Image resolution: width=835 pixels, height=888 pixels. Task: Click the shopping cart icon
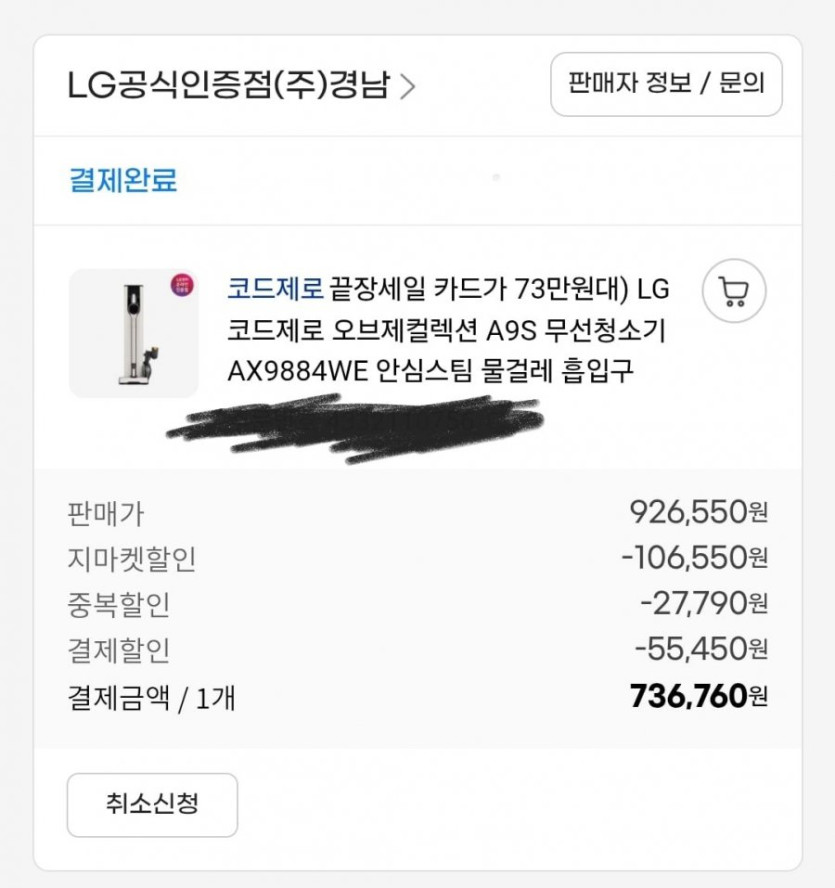click(x=734, y=292)
